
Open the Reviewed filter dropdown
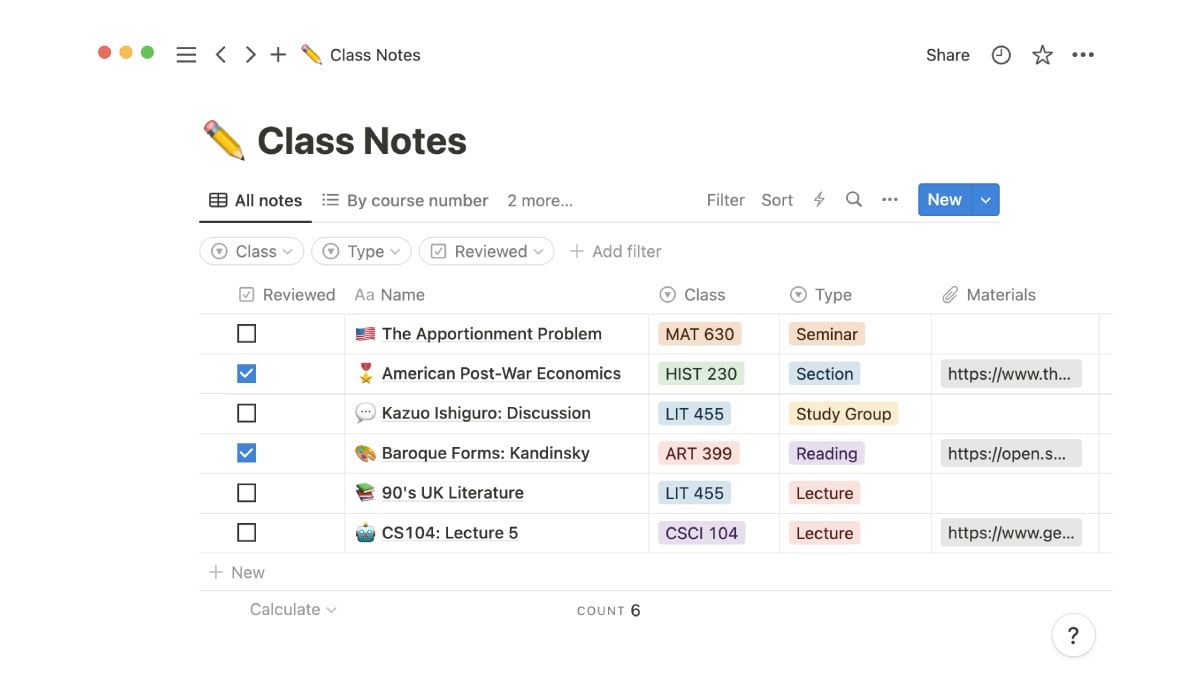tap(487, 252)
